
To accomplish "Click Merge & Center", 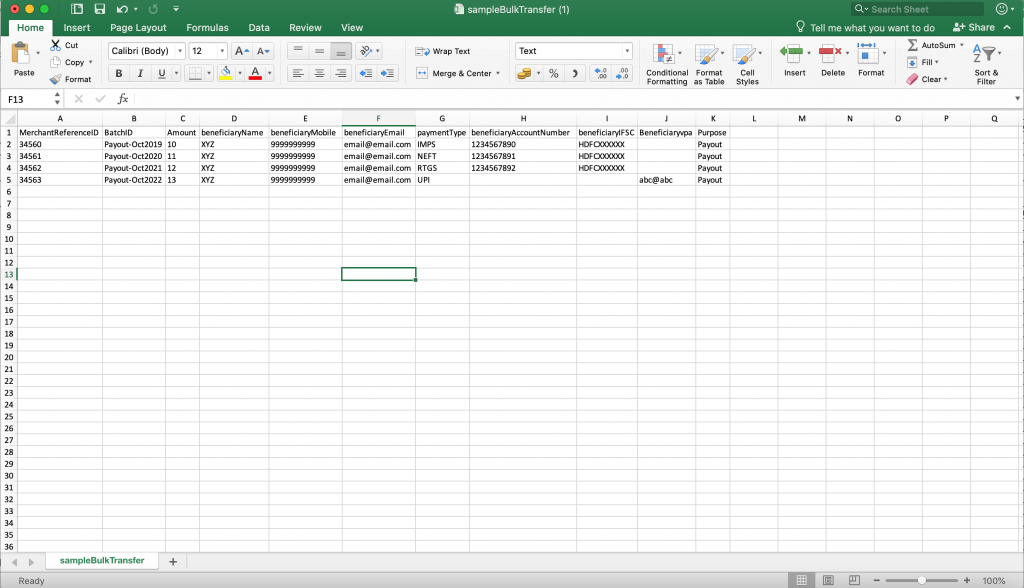I will click(x=454, y=73).
